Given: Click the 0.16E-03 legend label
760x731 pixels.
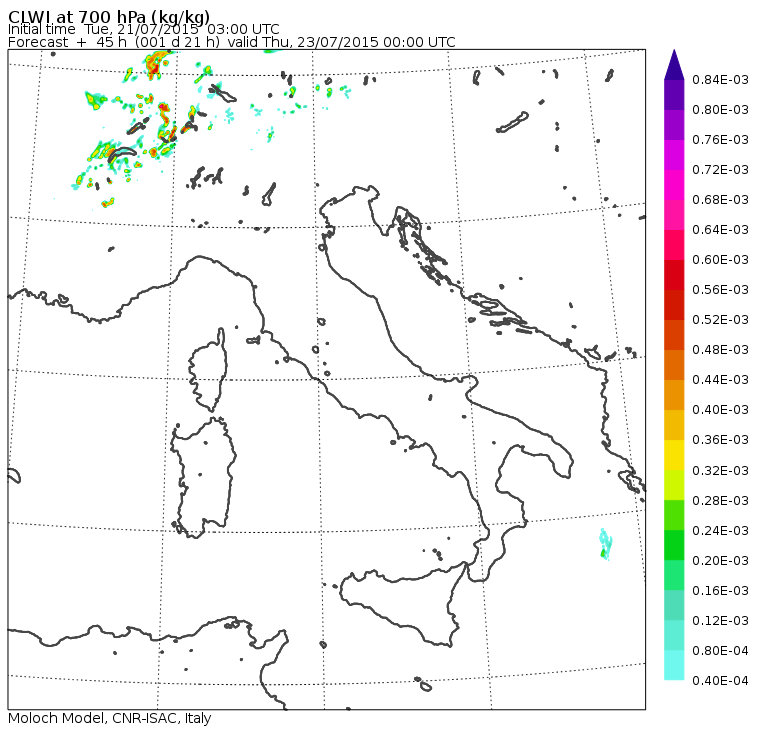Looking at the screenshot, I should [720, 591].
